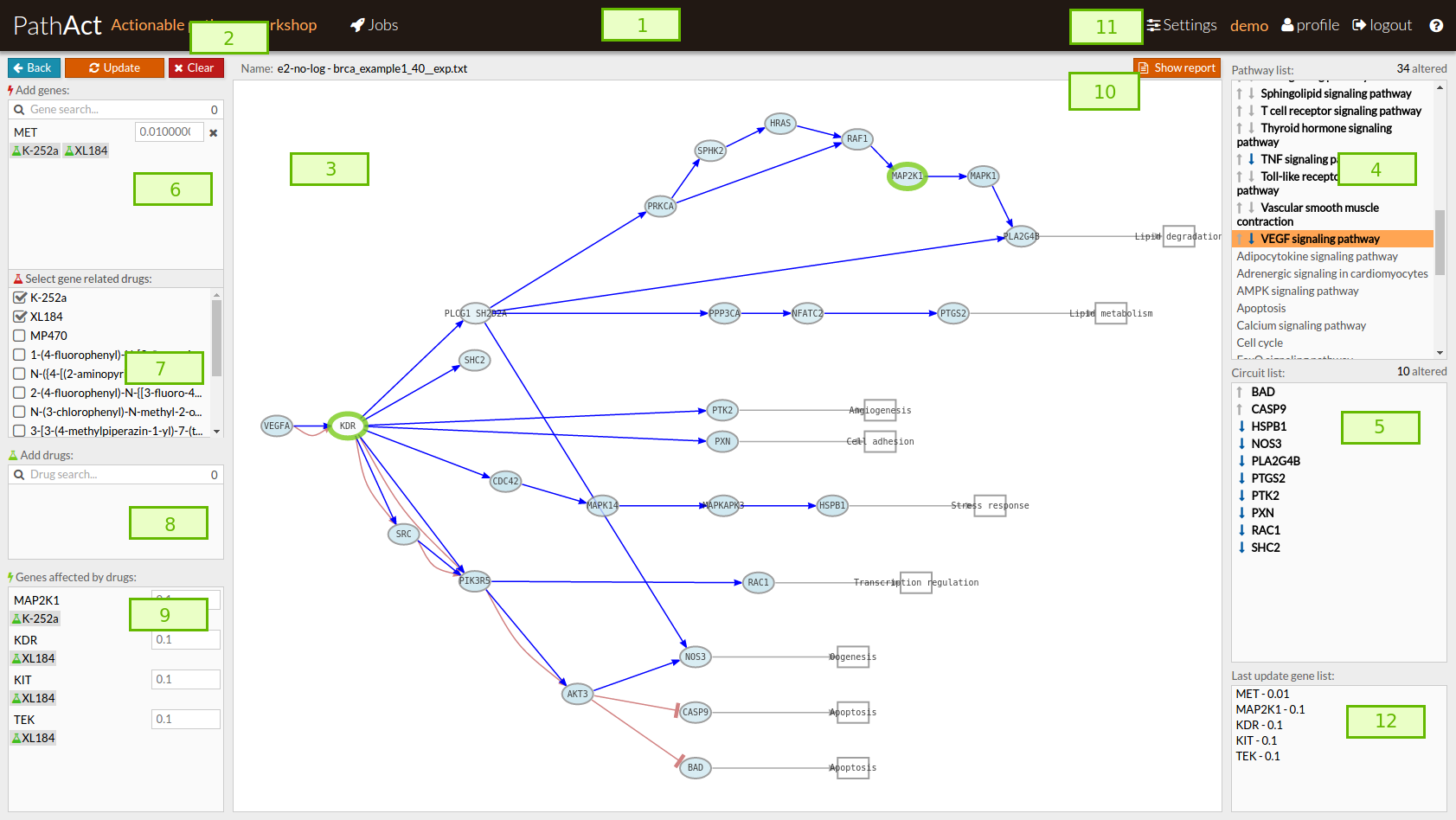Screen dimensions: 1456x820
Task: Check the 3-[3-(4-methylpiperazin-1-yl) drug checkbox
Action: 20,431
